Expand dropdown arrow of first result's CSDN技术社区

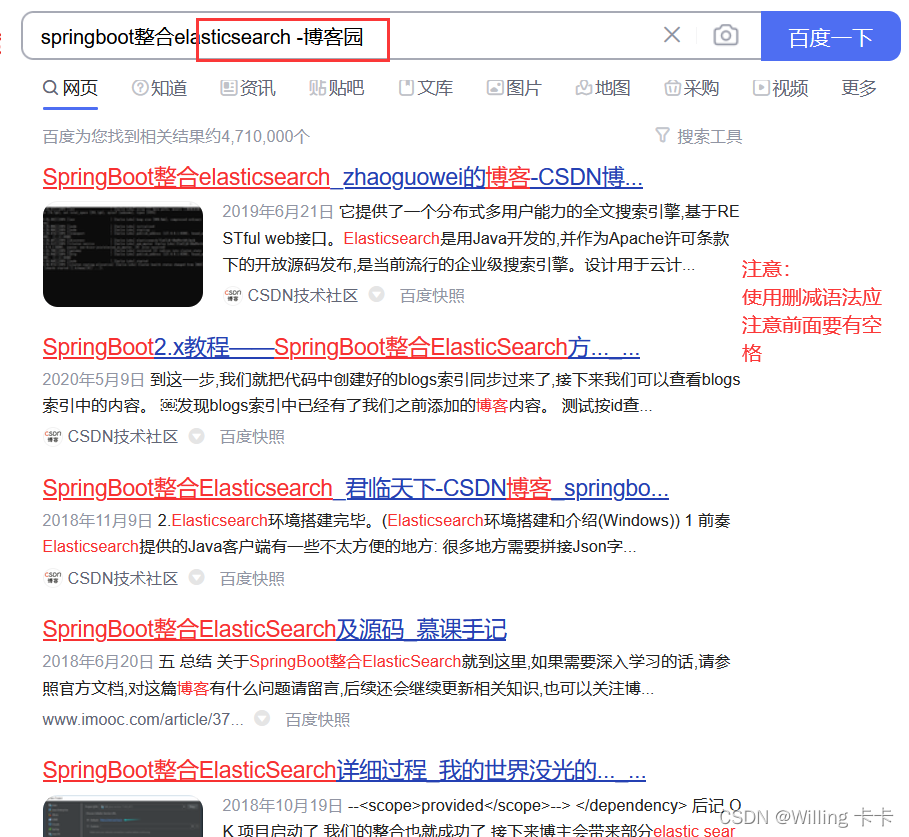coord(377,294)
